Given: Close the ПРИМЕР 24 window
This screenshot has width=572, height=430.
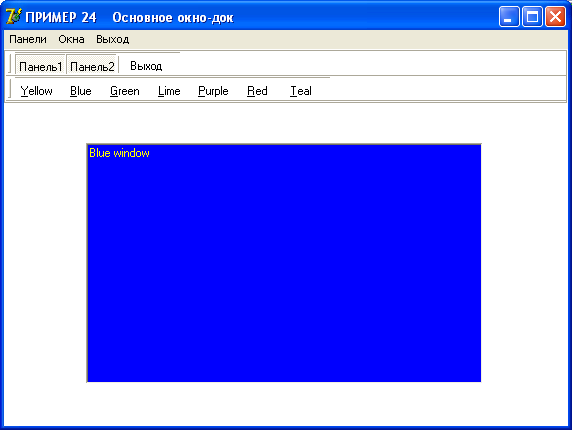Looking at the screenshot, I should tap(555, 17).
